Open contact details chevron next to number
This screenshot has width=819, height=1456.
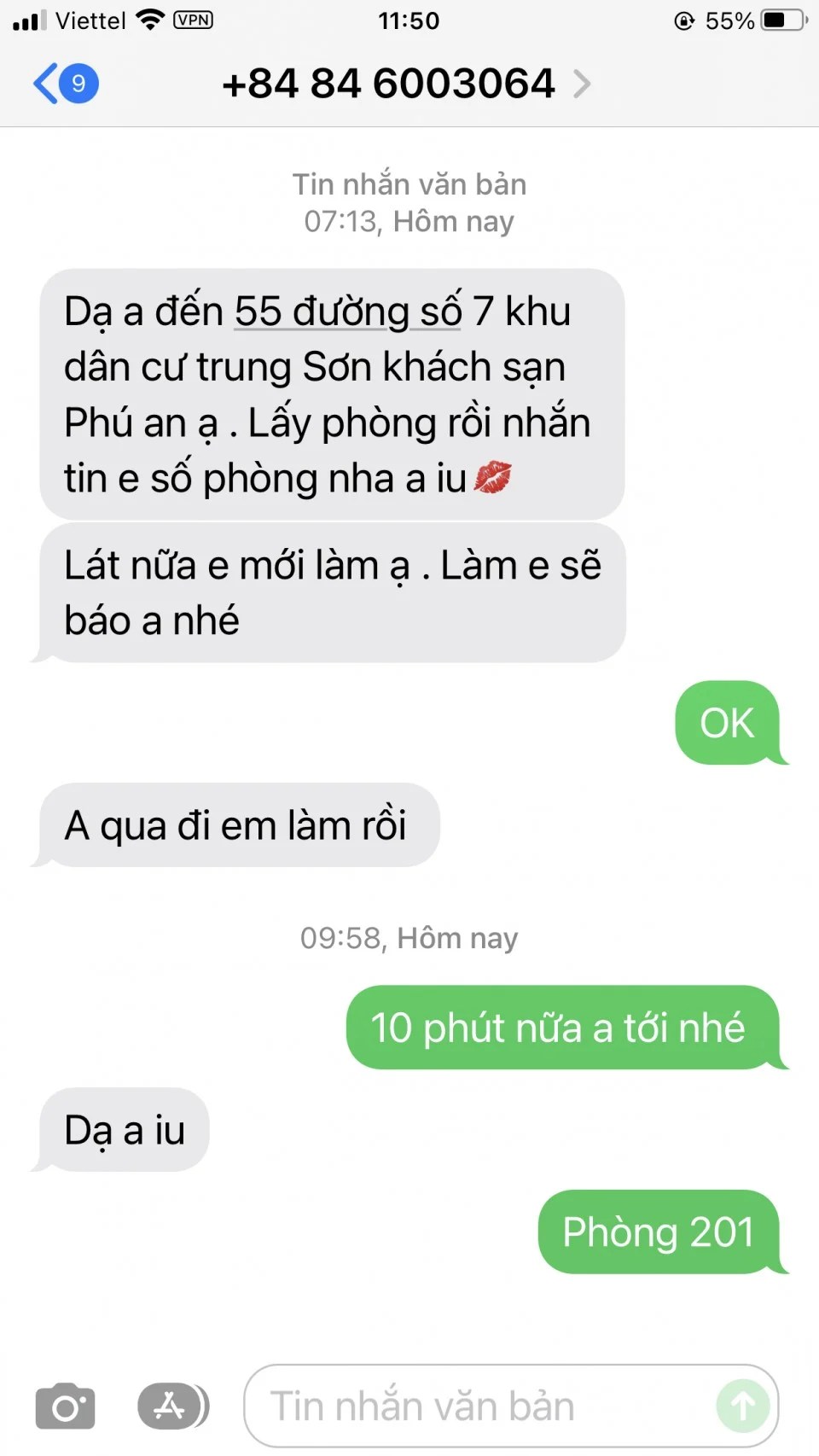point(582,84)
